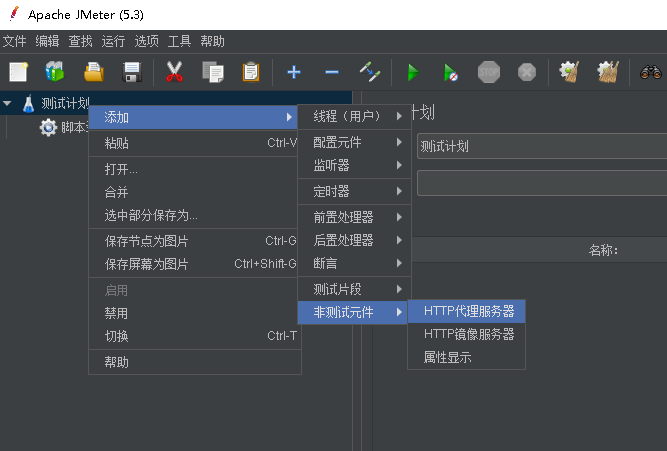The height and width of the screenshot is (451, 667).
Task: Click the Search binoculars icon
Action: 650,72
